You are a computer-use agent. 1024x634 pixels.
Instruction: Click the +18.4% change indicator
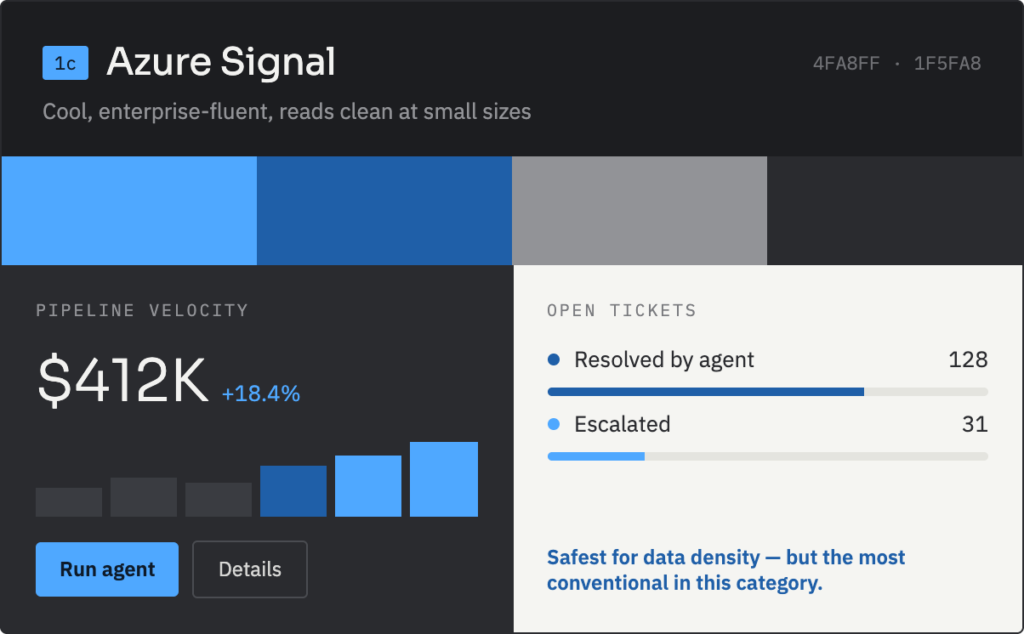pyautogui.click(x=261, y=394)
